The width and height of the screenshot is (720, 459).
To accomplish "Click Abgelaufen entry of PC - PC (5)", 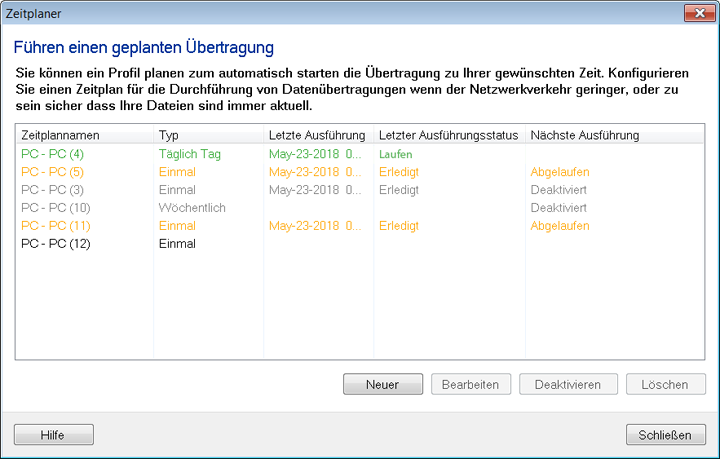I will 560,172.
